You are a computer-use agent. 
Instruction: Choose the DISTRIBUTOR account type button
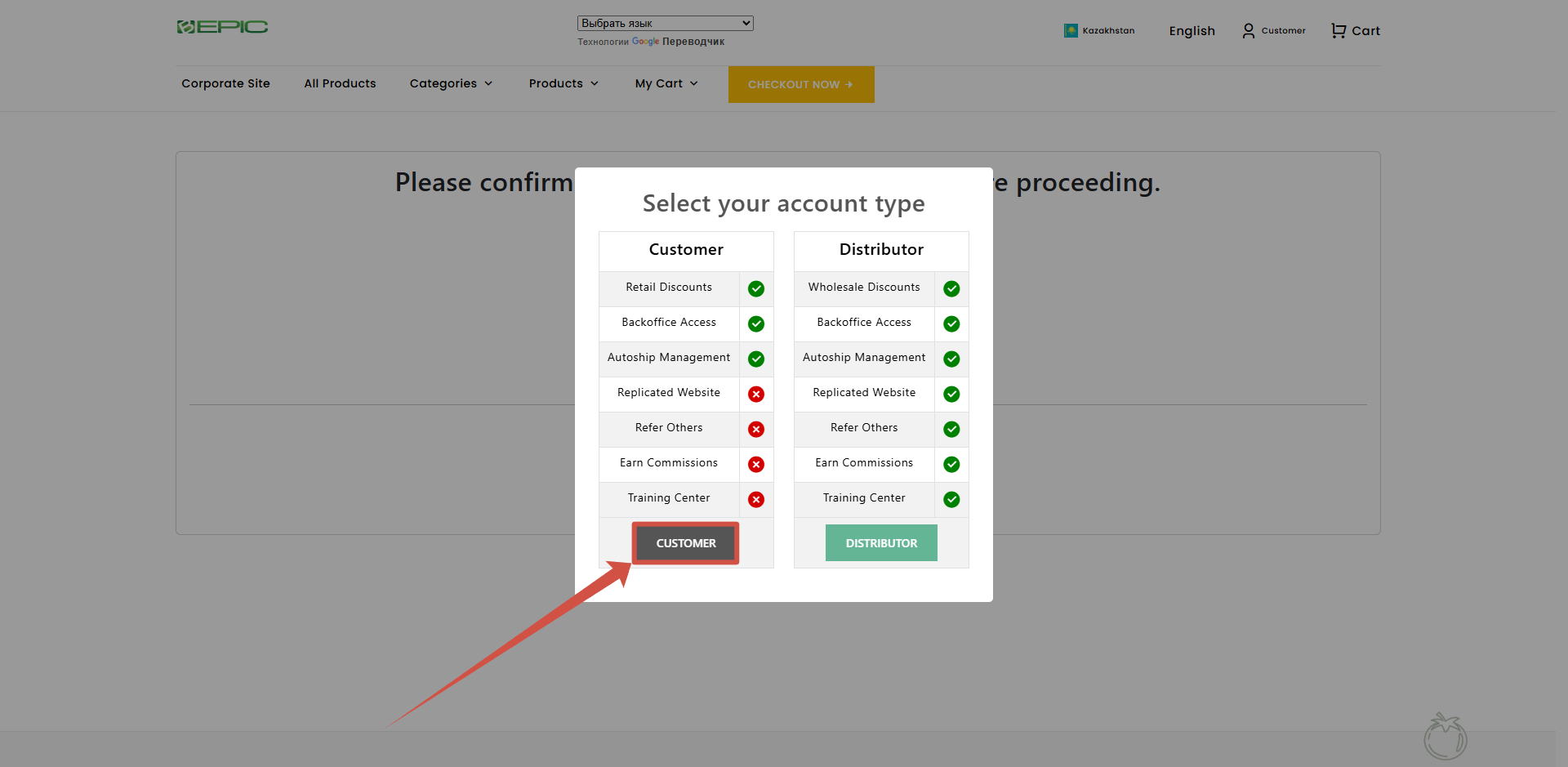coord(881,543)
